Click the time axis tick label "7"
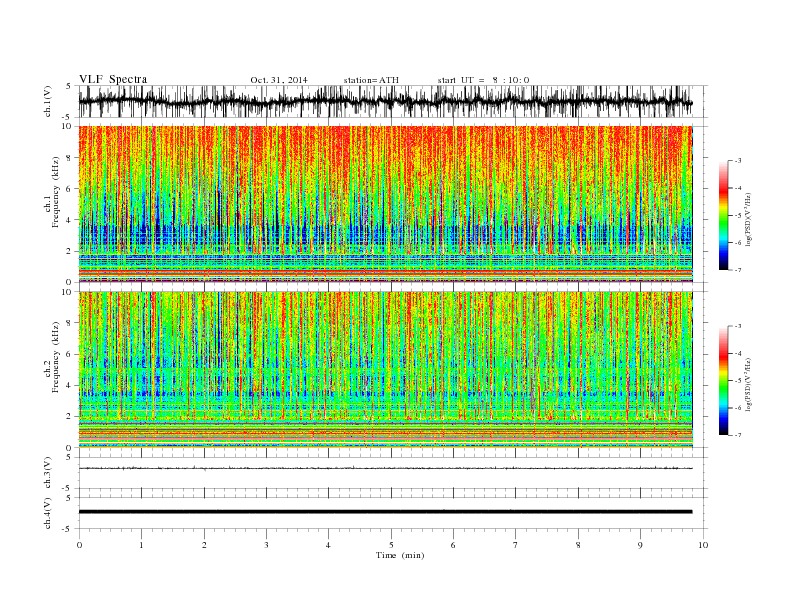The image size is (792, 612). coord(516,545)
